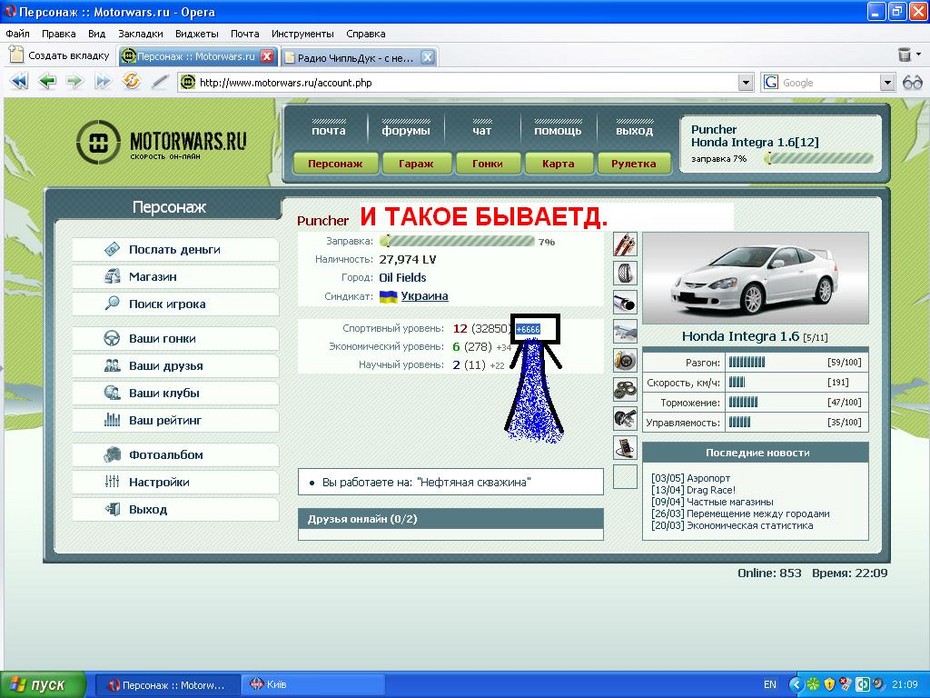Image resolution: width=930 pixels, height=698 pixels.
Task: Click the Разгон stat bar
Action: [x=747, y=362]
